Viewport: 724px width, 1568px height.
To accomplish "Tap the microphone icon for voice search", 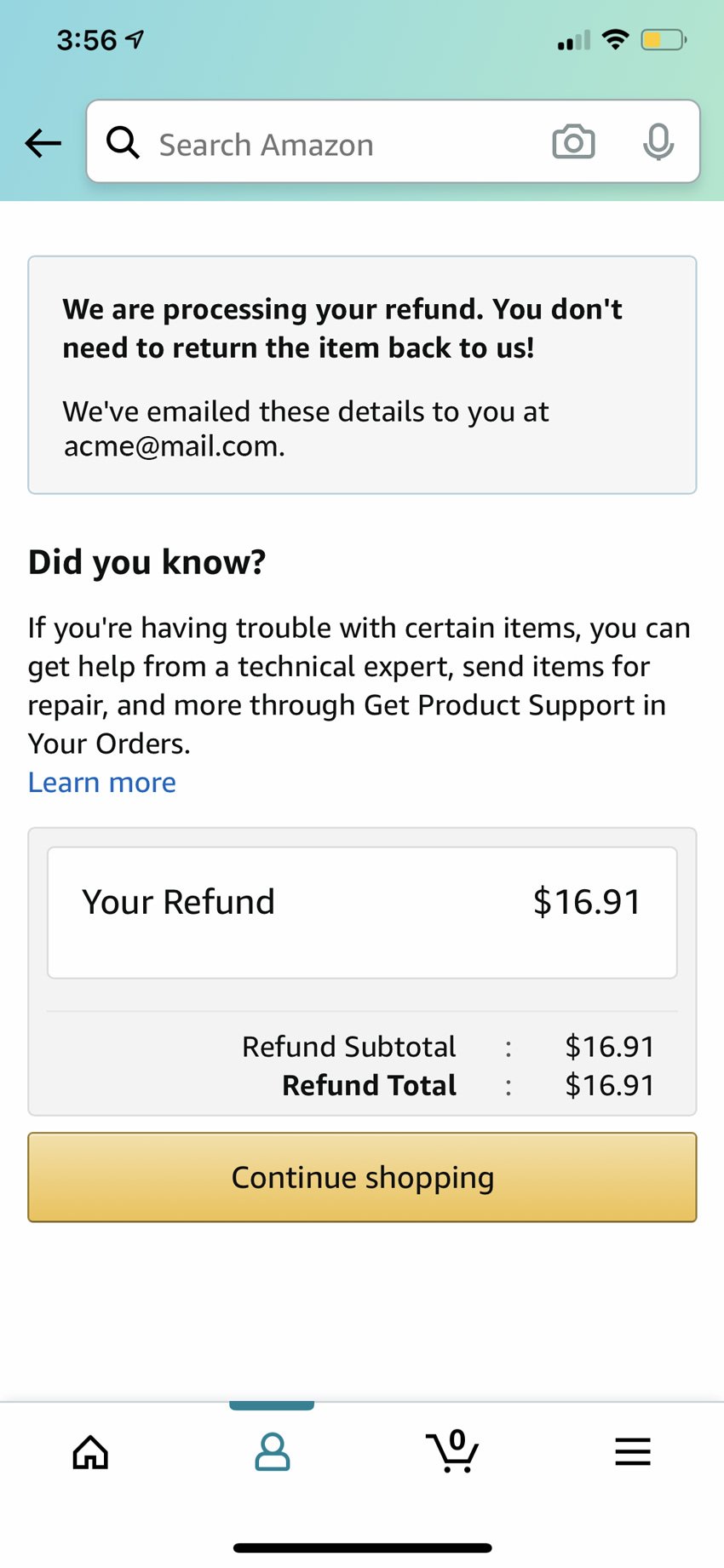I will (x=659, y=142).
